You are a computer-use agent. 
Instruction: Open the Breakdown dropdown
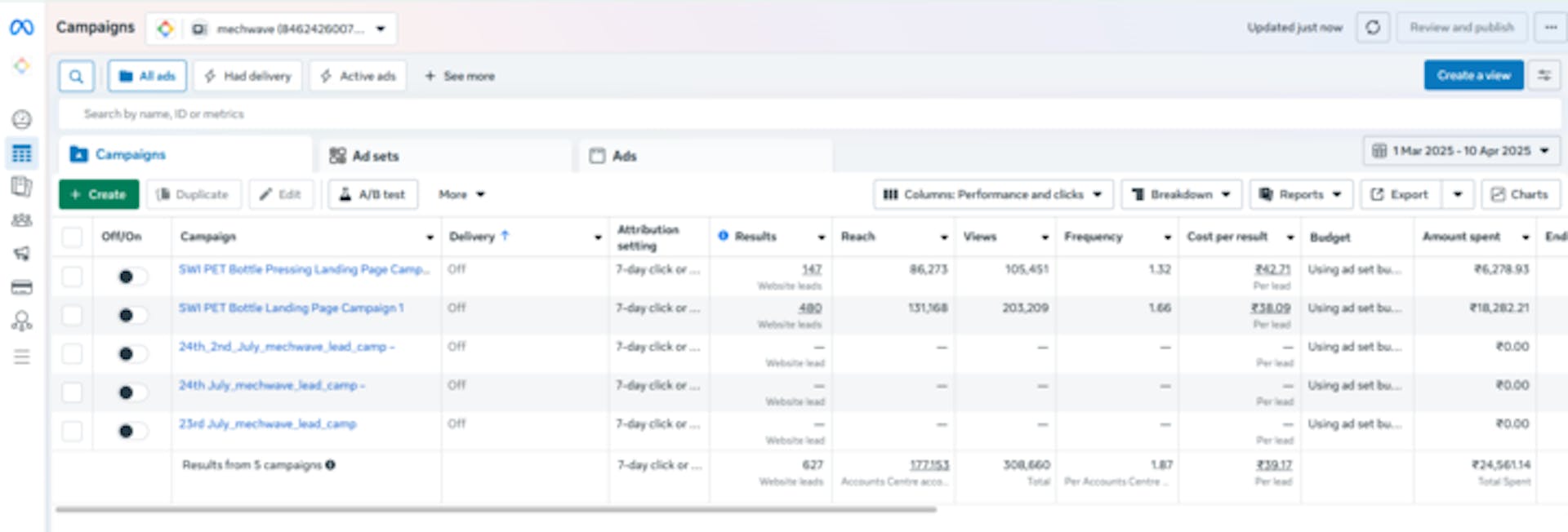[1182, 194]
